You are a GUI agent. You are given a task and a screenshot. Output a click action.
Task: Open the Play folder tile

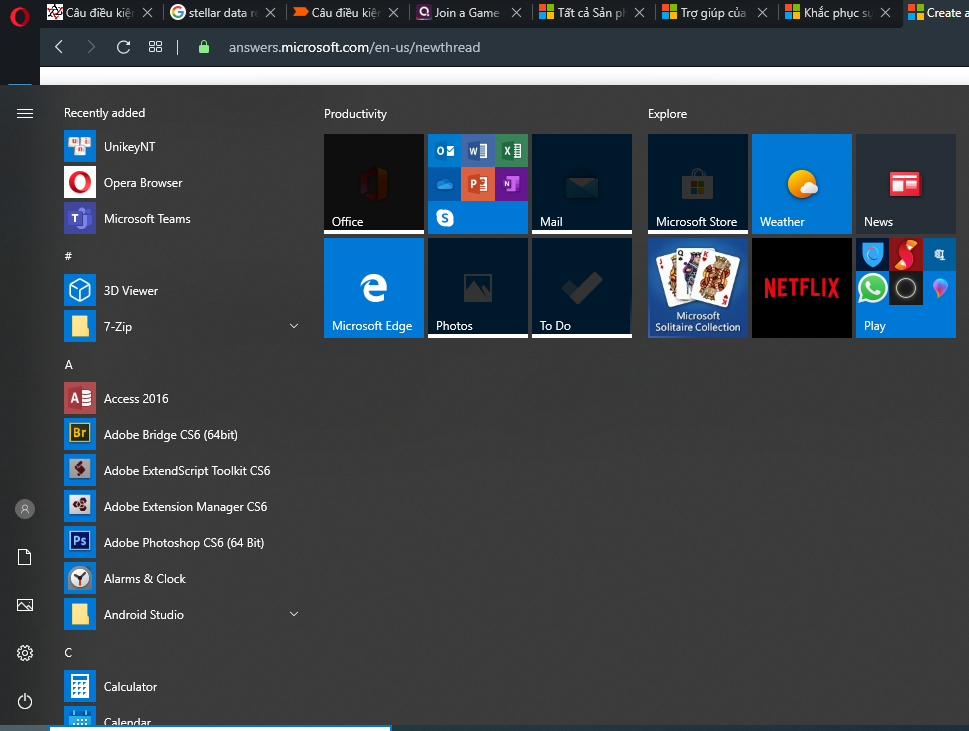(905, 288)
